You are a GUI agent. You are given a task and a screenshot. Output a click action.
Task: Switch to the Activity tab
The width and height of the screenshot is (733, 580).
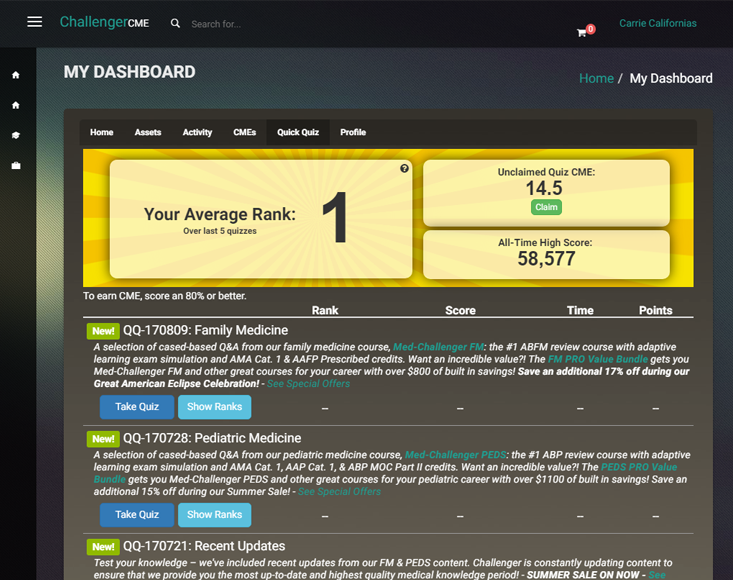(197, 132)
